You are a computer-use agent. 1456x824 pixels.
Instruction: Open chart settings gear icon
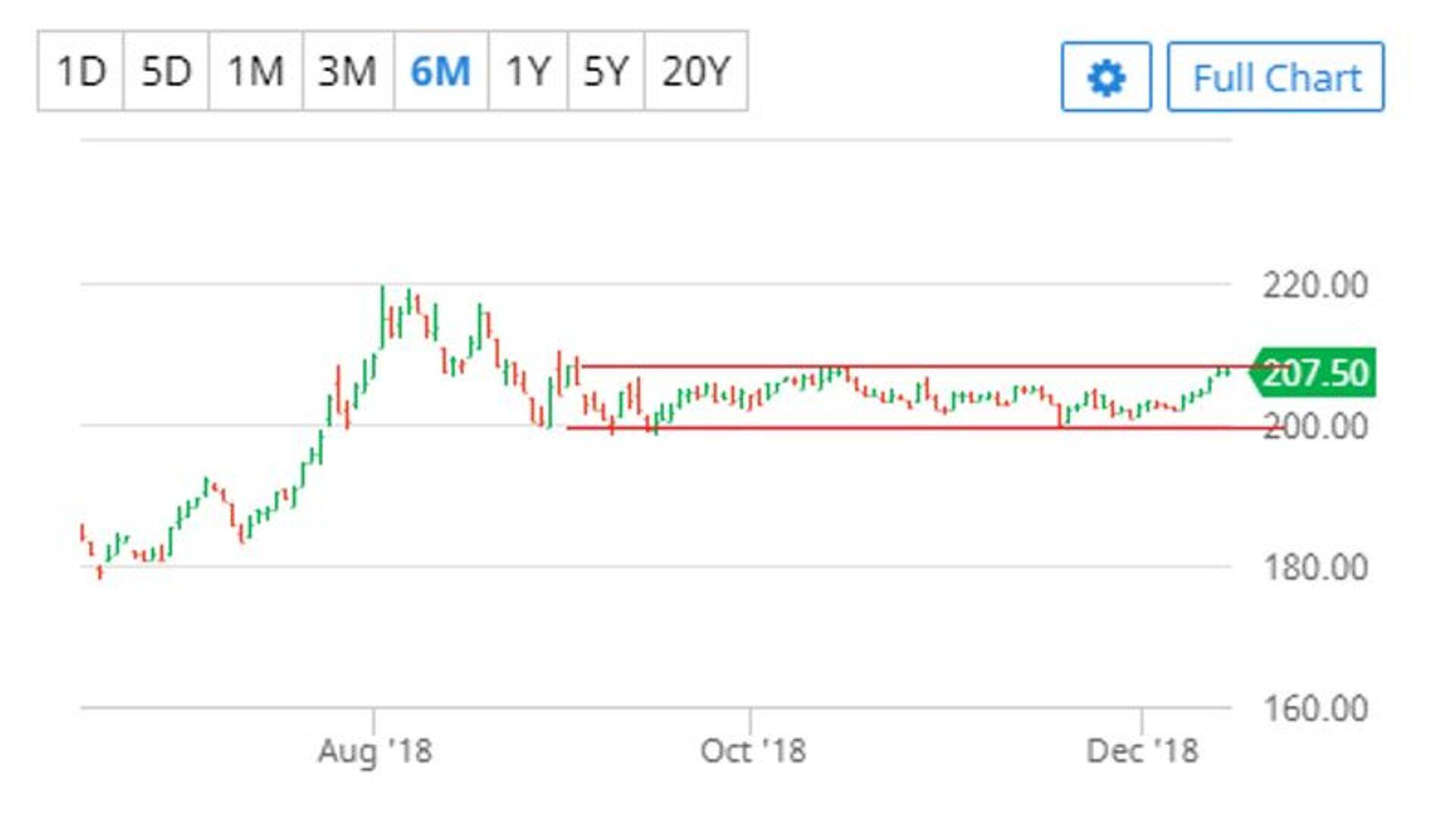tap(1106, 77)
